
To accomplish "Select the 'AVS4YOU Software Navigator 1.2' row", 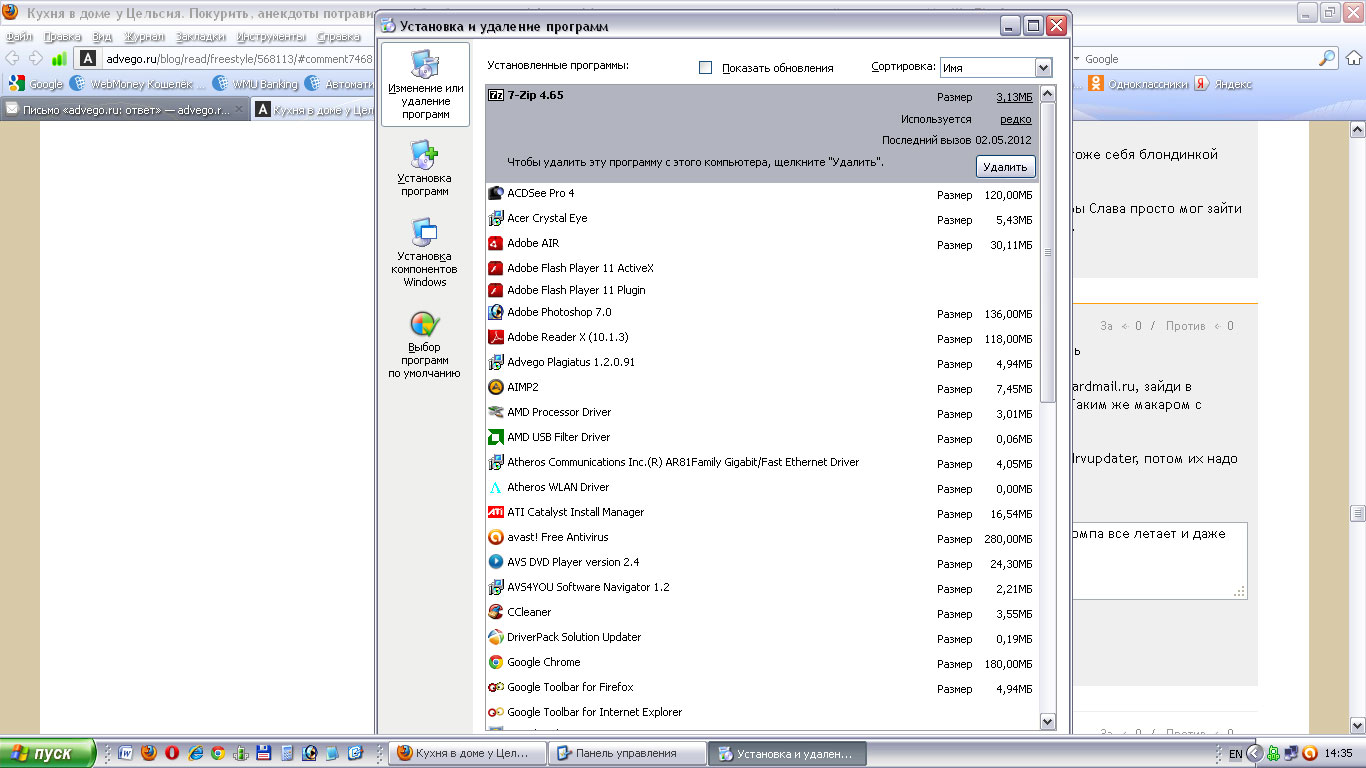I will [x=762, y=587].
